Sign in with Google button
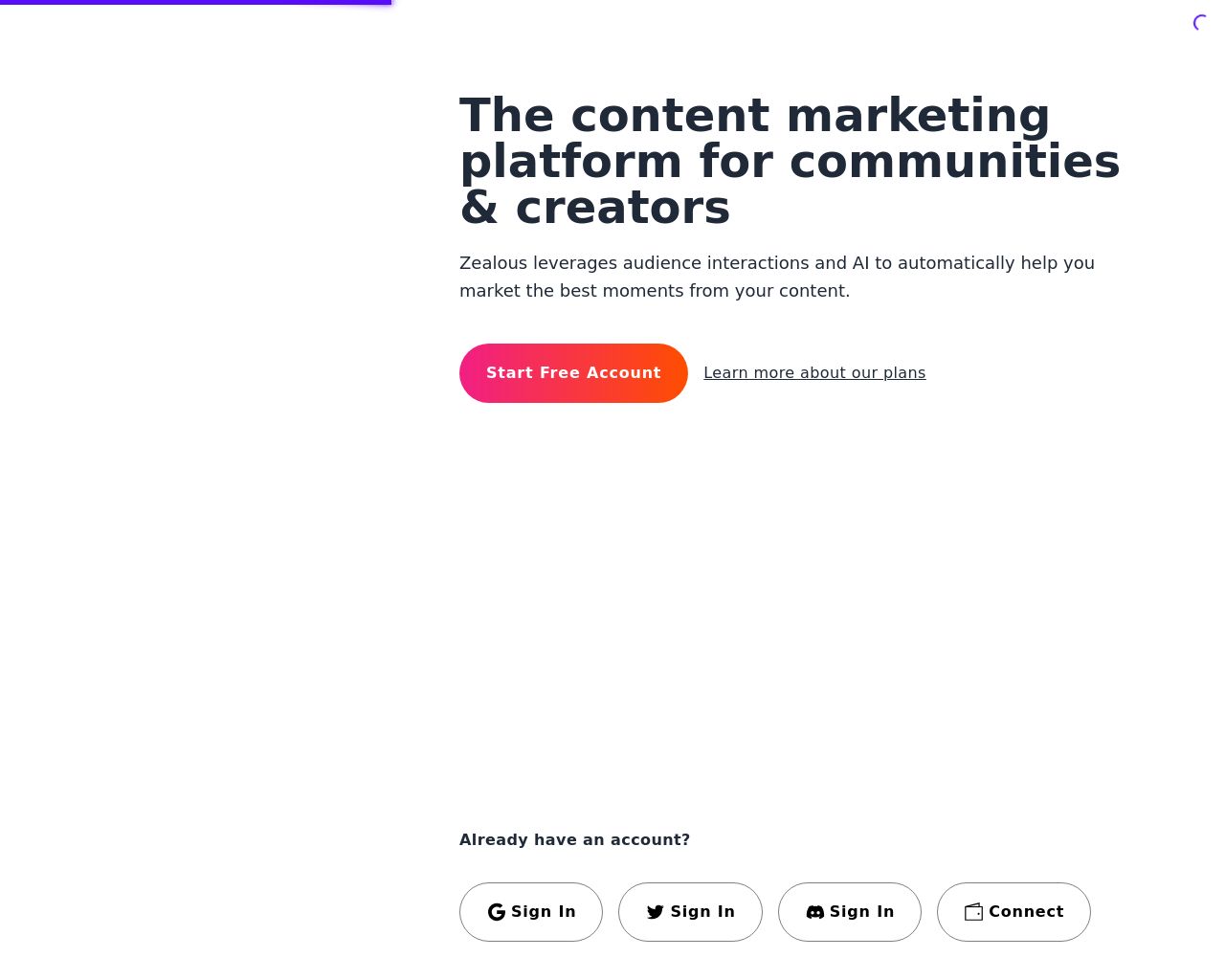 coord(531,912)
